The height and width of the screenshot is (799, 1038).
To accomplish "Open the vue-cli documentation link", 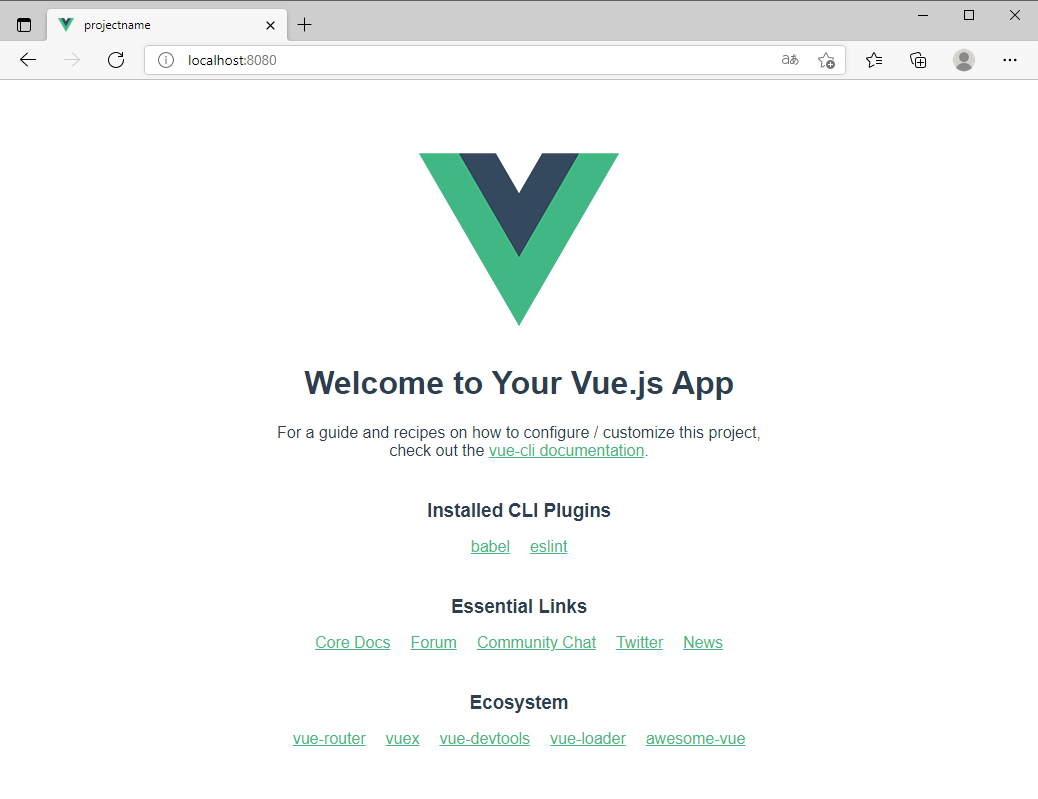I will (567, 451).
